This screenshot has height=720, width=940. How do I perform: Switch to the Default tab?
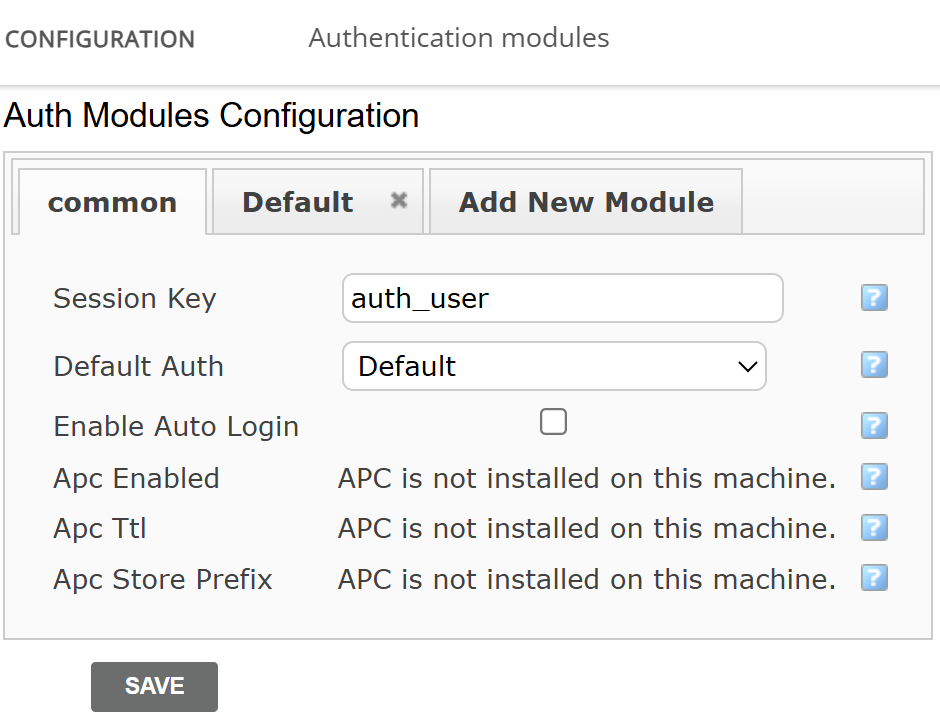coord(297,201)
